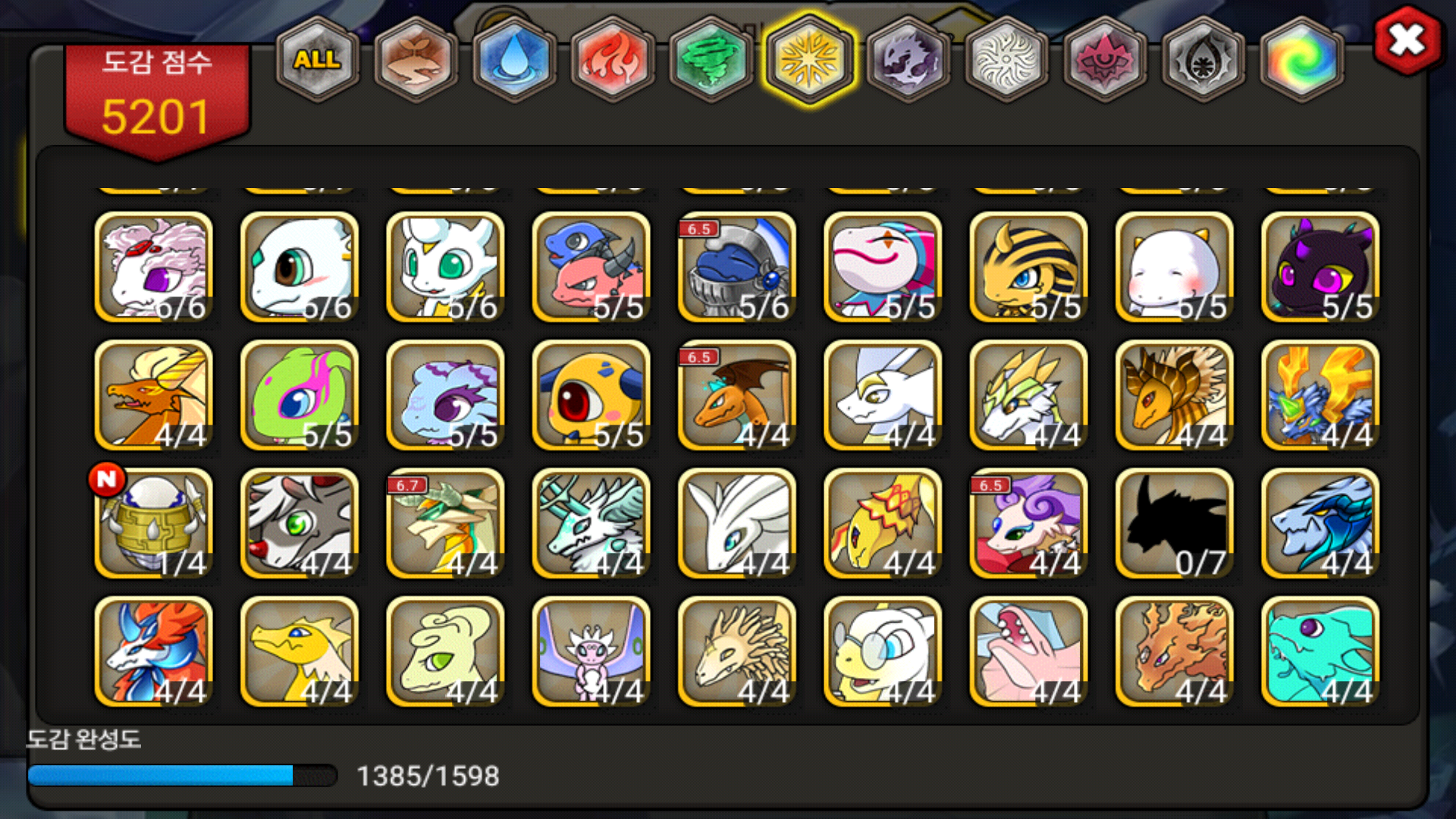Close the dragon encyclopedia with red X
This screenshot has height=819, width=1456.
point(1407,39)
